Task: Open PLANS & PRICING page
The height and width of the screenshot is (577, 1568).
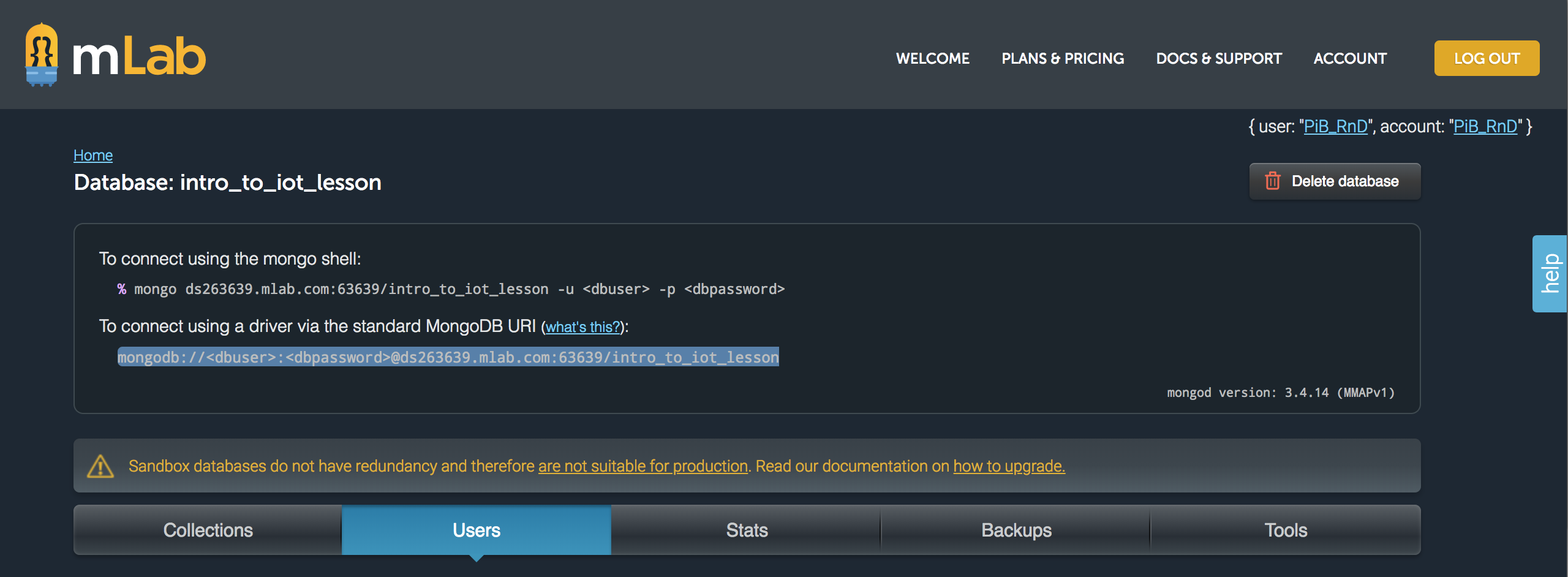Action: coord(1063,58)
